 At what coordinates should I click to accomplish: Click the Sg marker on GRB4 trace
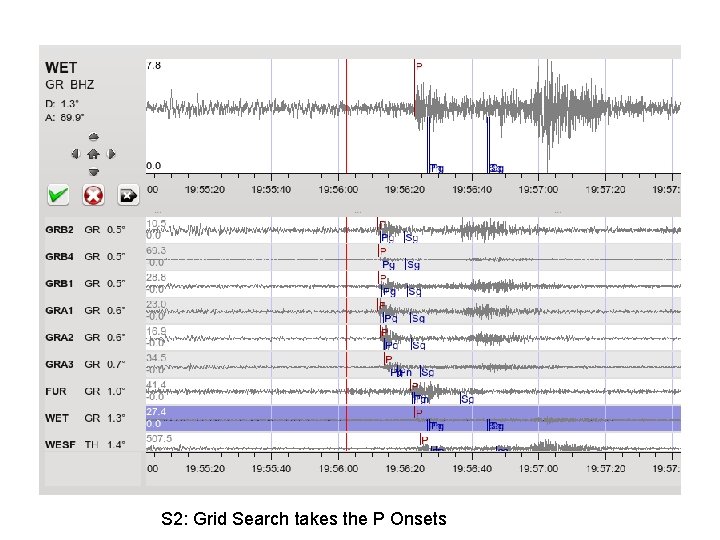[x=413, y=264]
